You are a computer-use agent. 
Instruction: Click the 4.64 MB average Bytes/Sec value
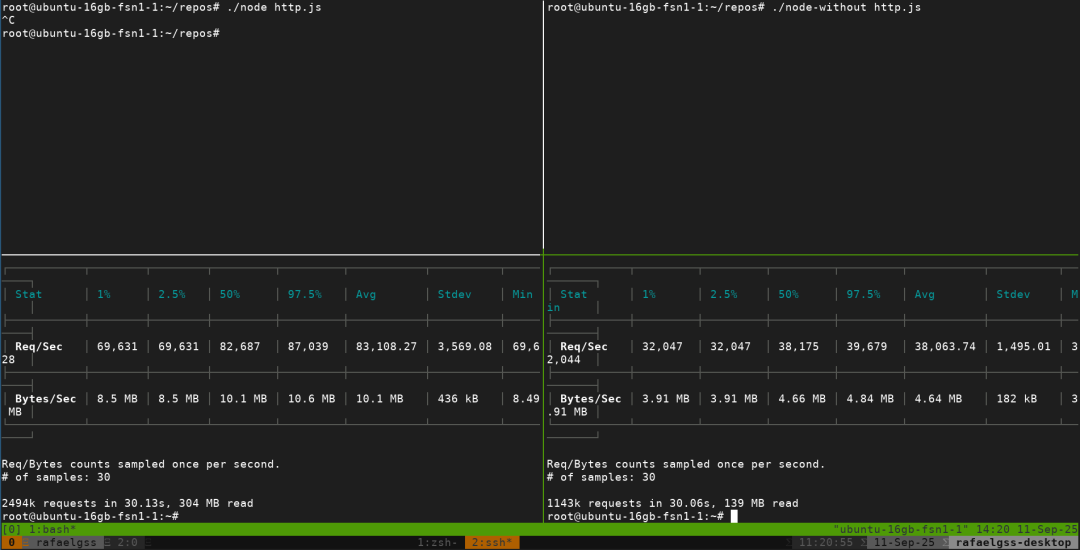click(x=938, y=399)
